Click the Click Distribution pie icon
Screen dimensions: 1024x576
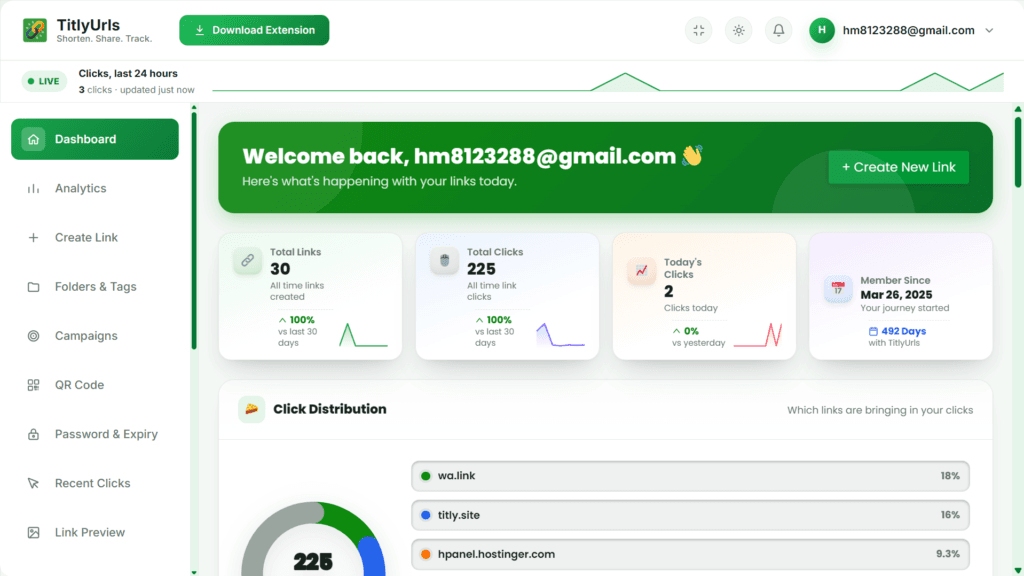coord(251,409)
